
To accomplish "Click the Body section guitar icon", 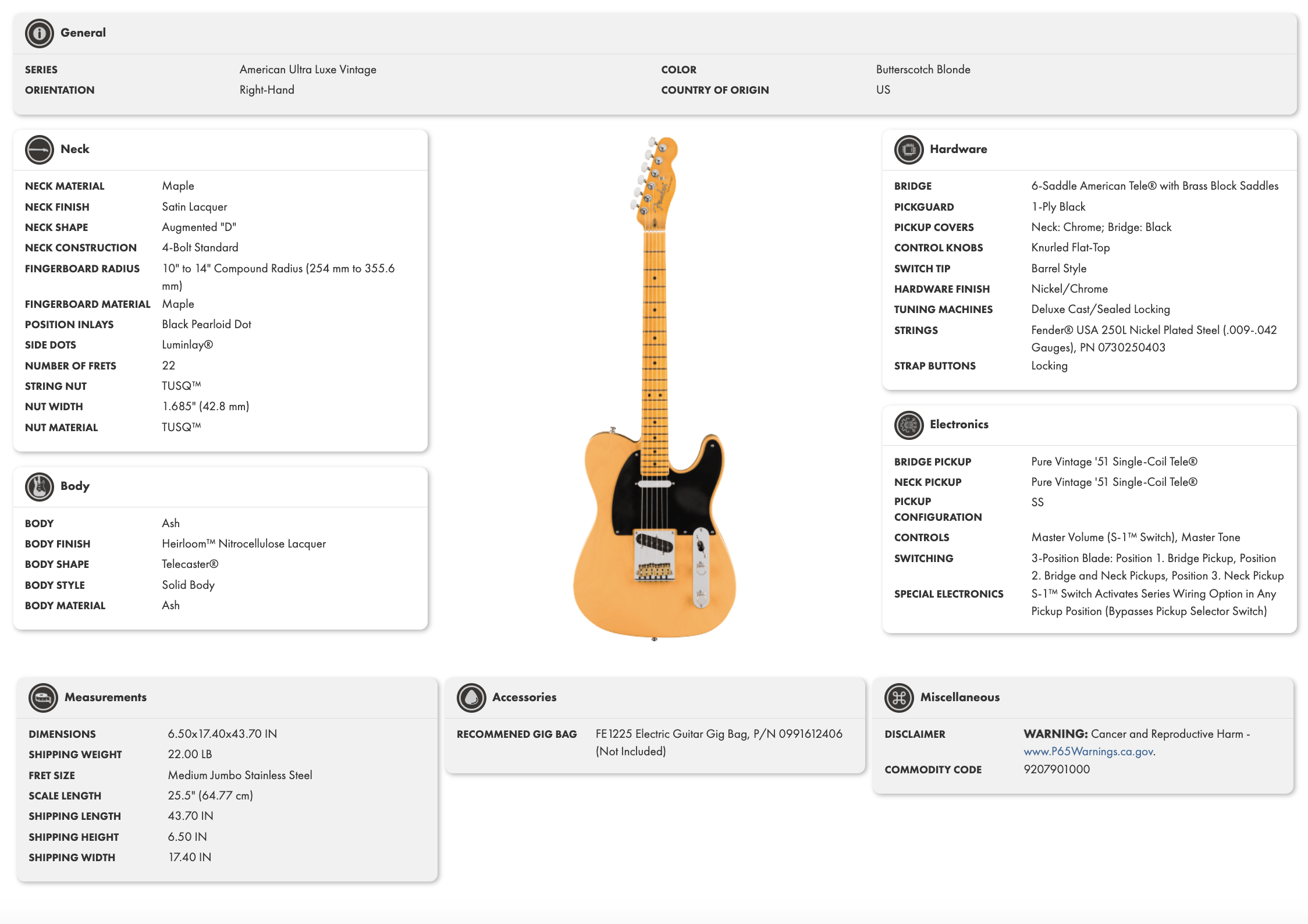I will [x=39, y=486].
